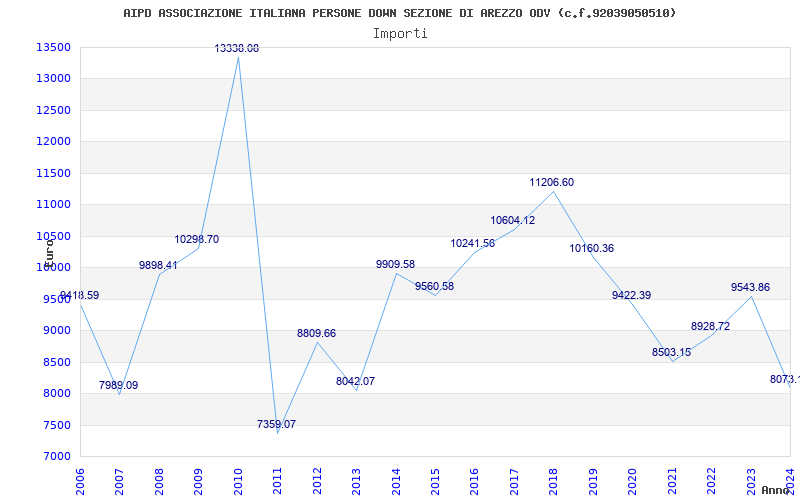Select the 9422.39 data label
800x500 pixels.
coord(632,295)
